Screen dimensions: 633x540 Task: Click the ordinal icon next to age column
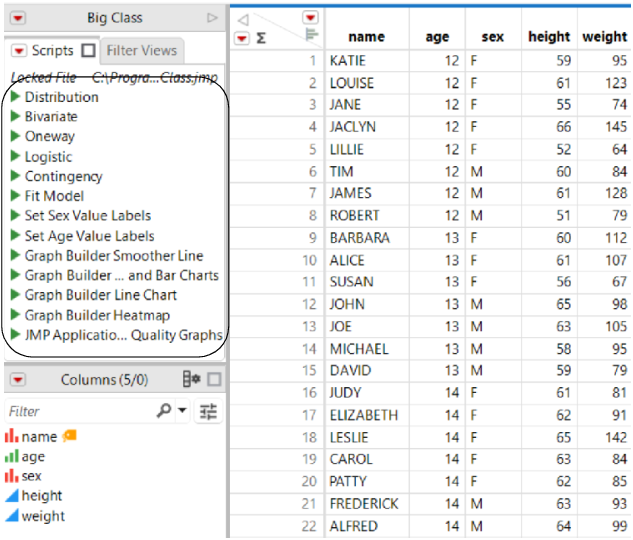[11, 456]
